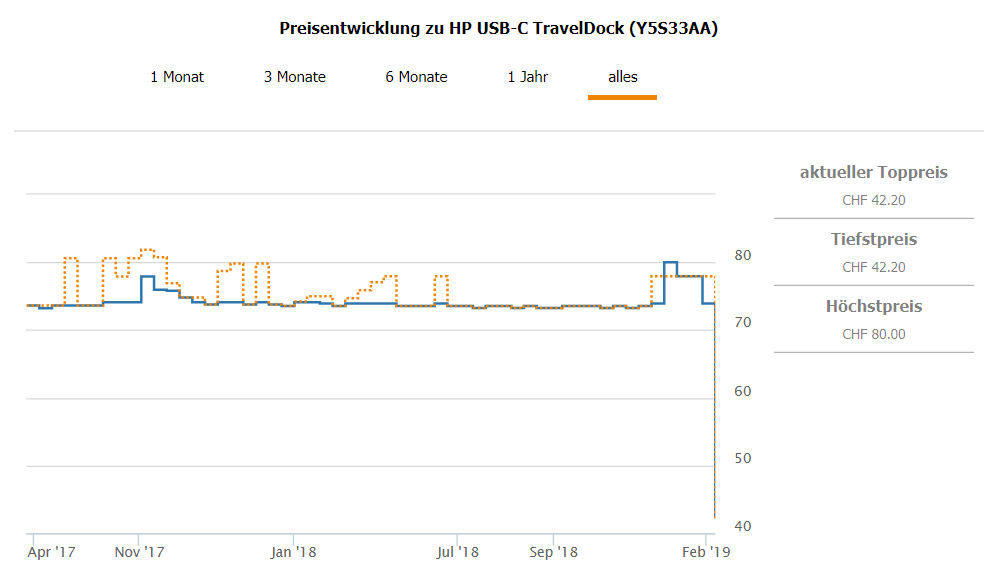Select the alles tab
Screen dimensions: 985x586
(622, 77)
